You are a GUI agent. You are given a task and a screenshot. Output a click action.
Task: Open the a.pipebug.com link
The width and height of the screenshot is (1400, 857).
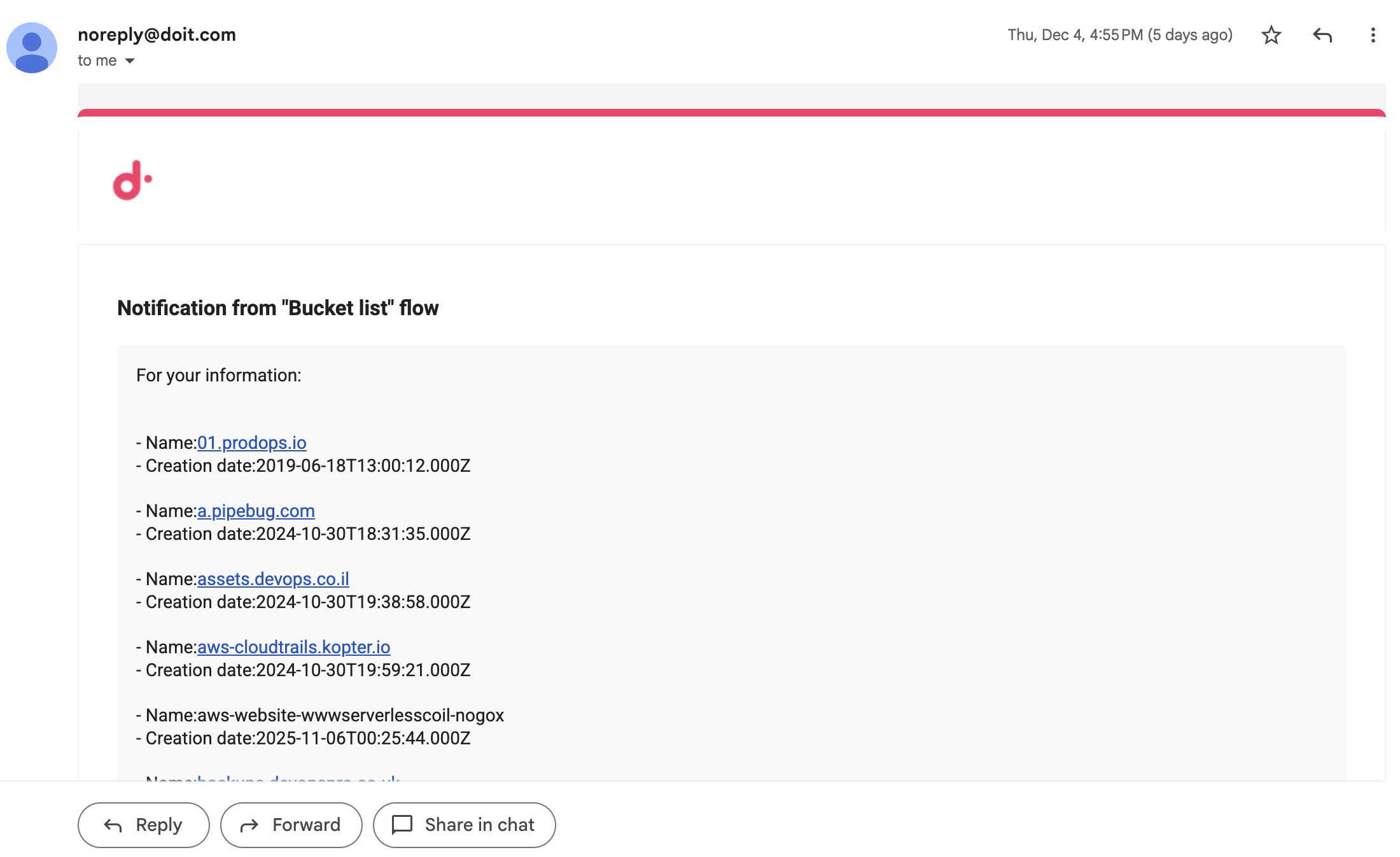255,511
